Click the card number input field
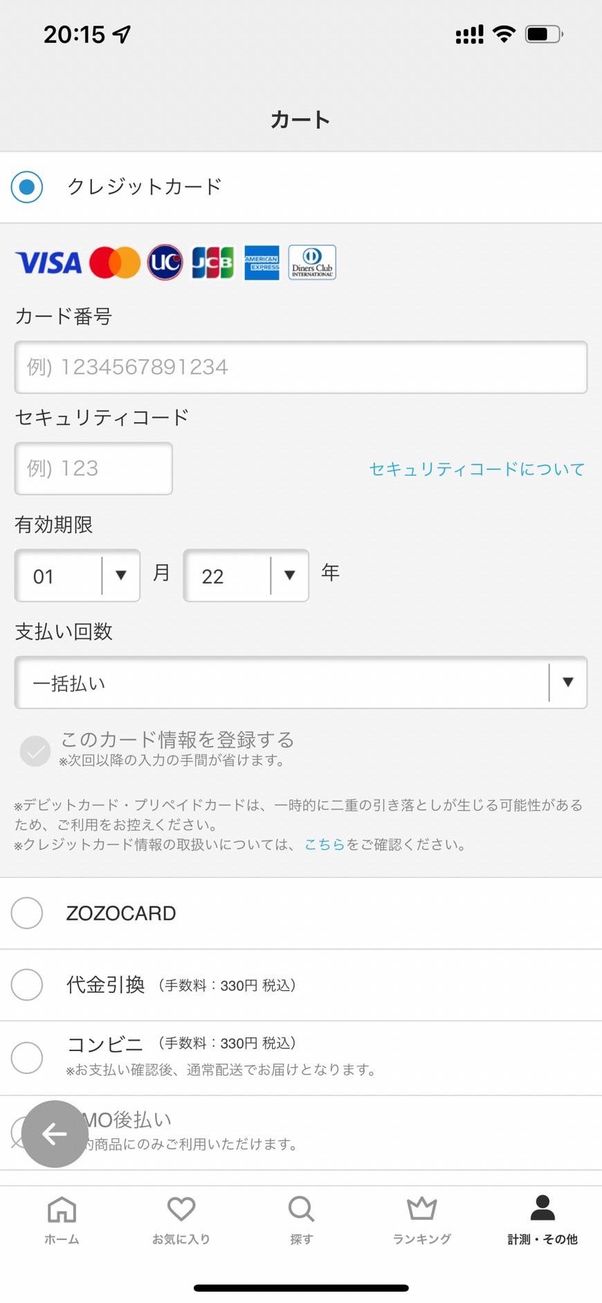This screenshot has height=1303, width=602. tap(300, 367)
